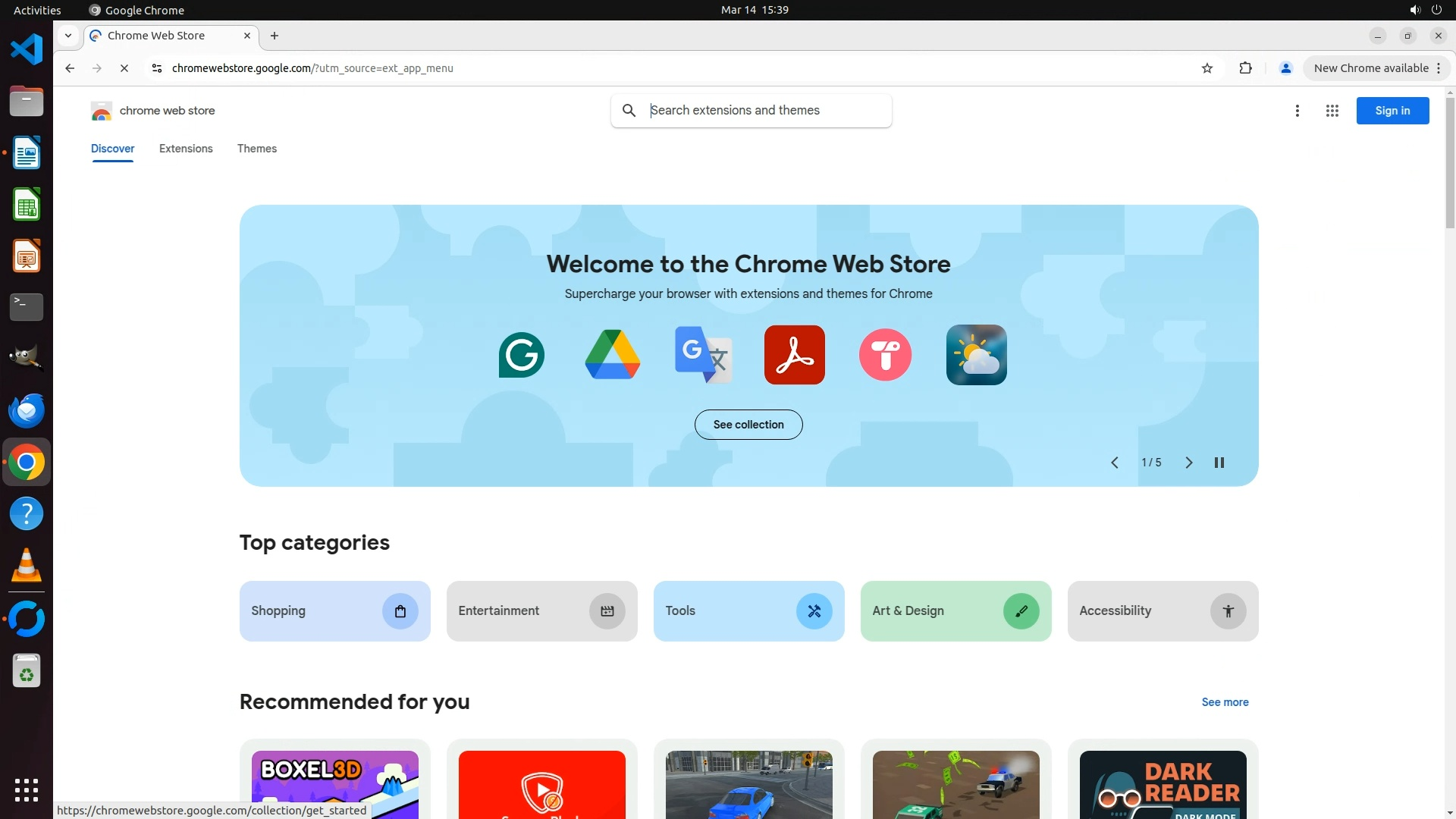
Task: Bookmark this page with the star icon
Action: [1207, 68]
